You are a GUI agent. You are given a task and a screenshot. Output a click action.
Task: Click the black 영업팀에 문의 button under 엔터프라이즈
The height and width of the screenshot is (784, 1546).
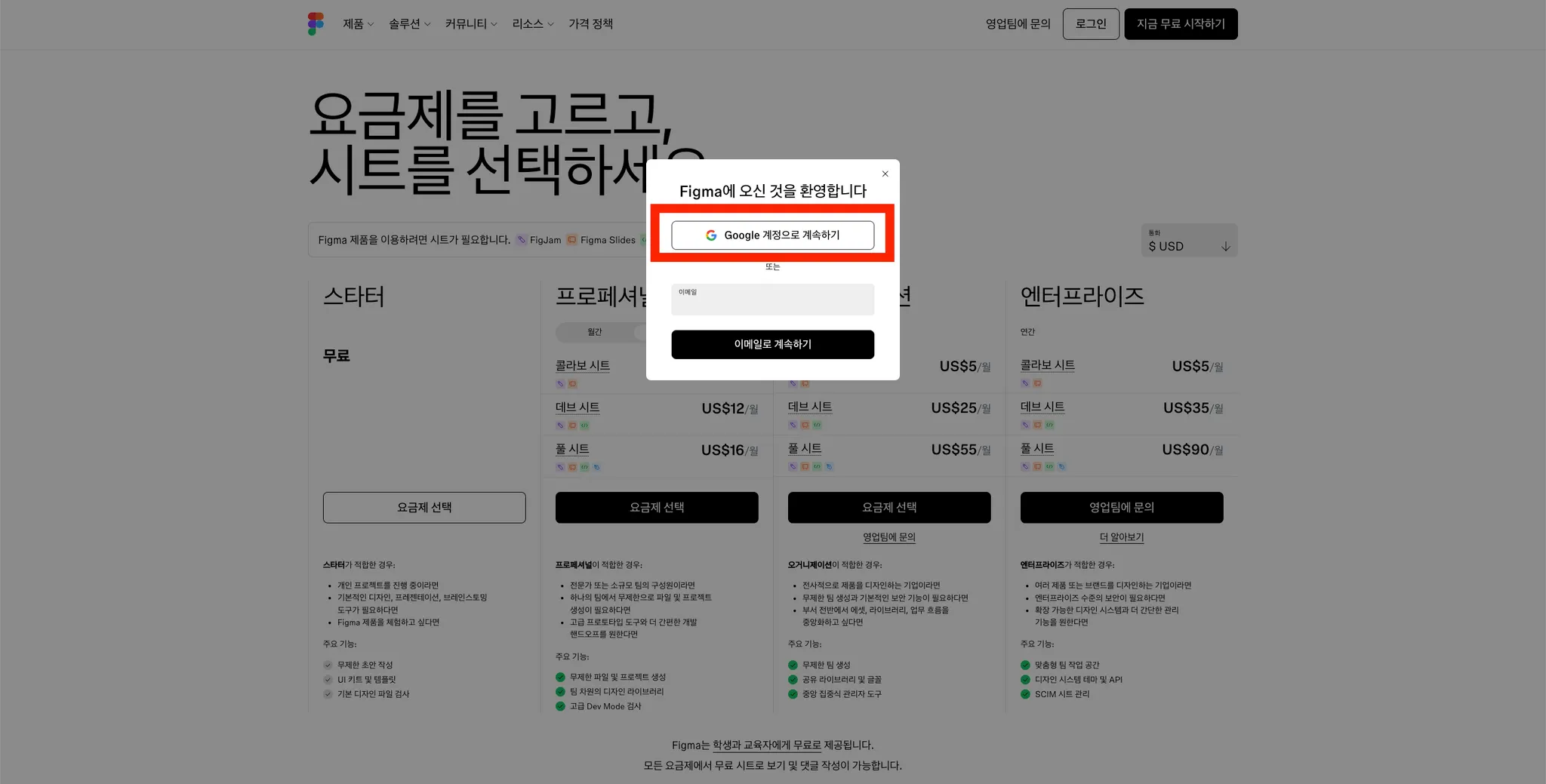(1122, 508)
